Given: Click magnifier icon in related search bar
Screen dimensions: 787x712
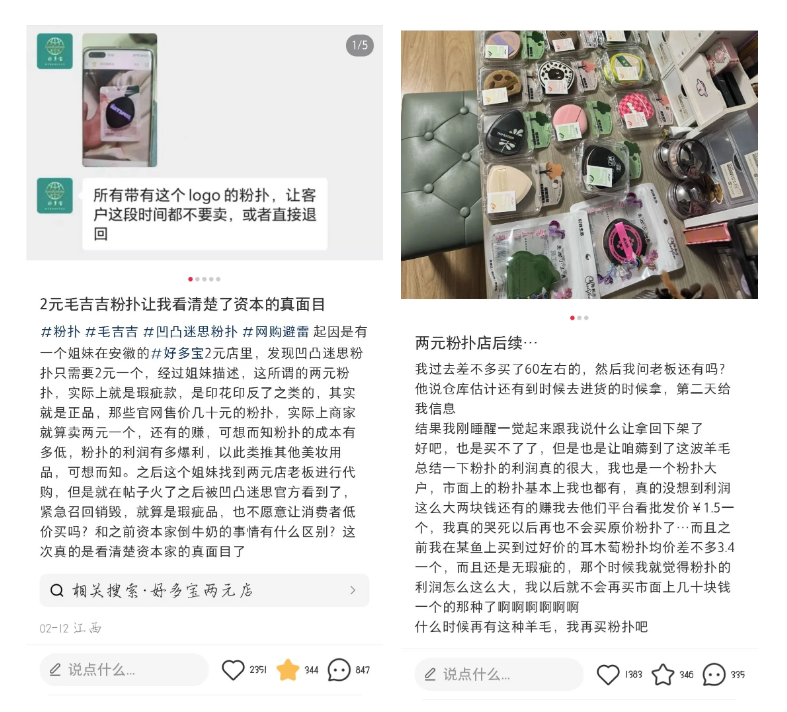Looking at the screenshot, I should 57,590.
